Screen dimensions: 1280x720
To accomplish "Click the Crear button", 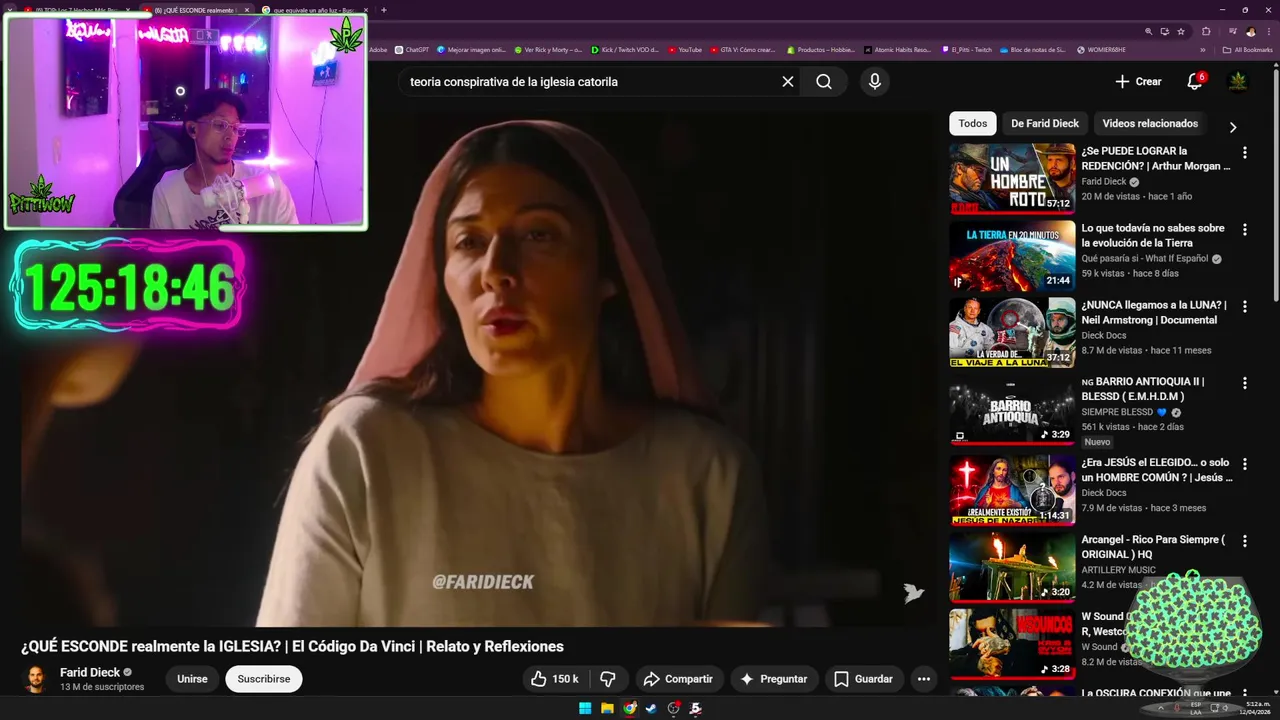I will 1139,82.
